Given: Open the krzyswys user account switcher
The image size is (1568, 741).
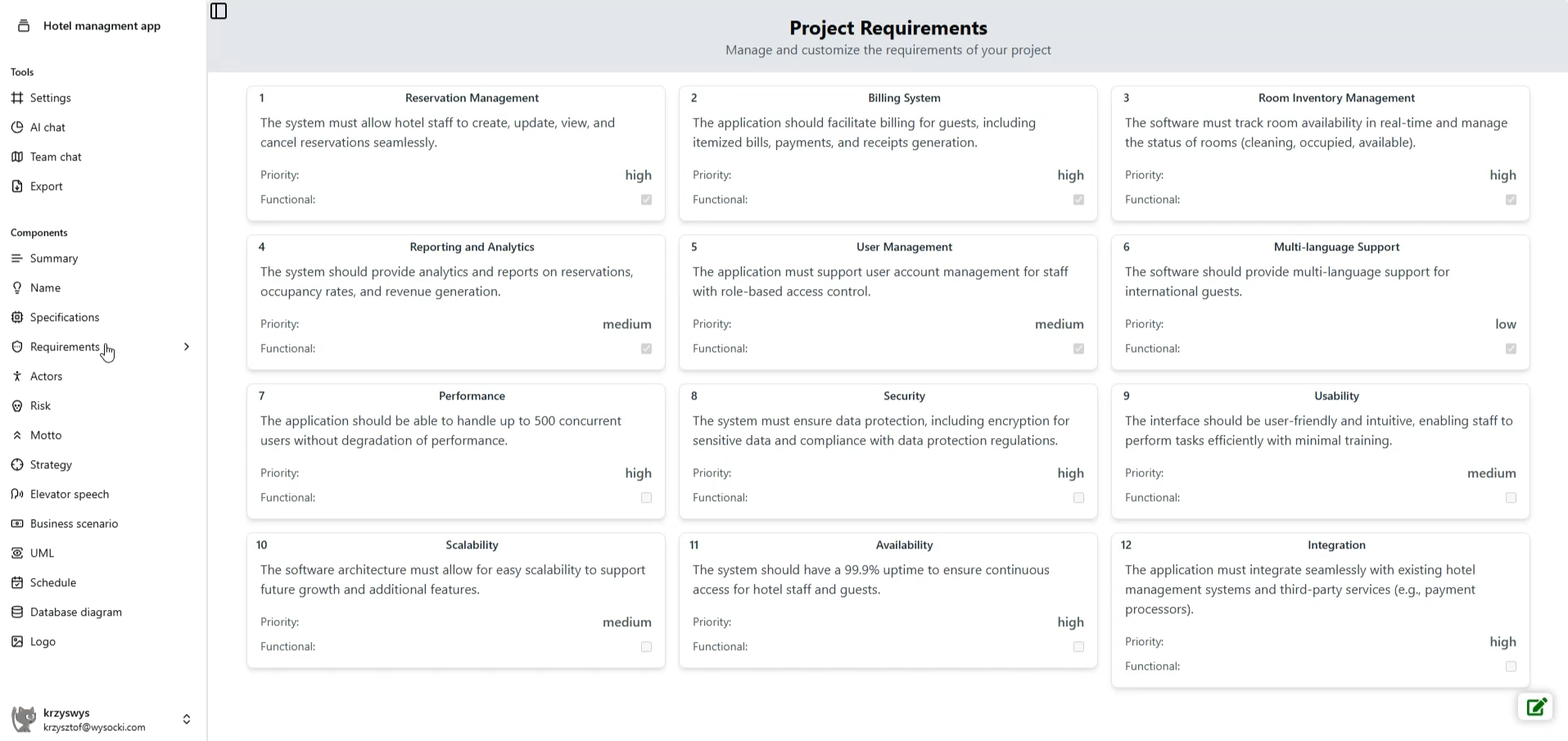Looking at the screenshot, I should point(186,719).
